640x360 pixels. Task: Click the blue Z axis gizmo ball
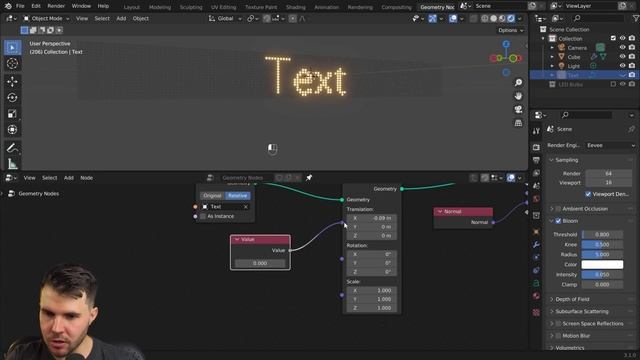click(506, 44)
